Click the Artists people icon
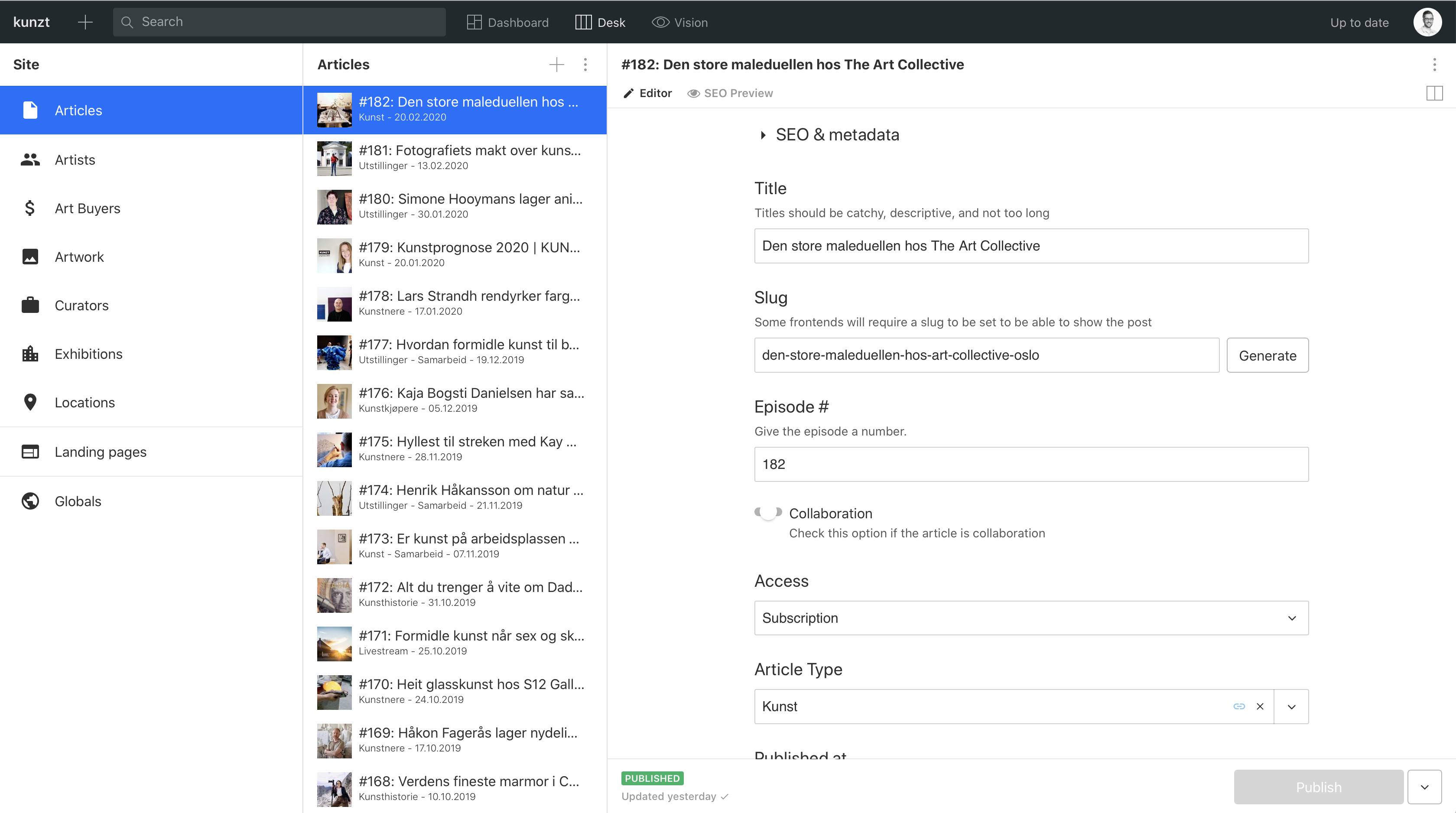 tap(30, 159)
